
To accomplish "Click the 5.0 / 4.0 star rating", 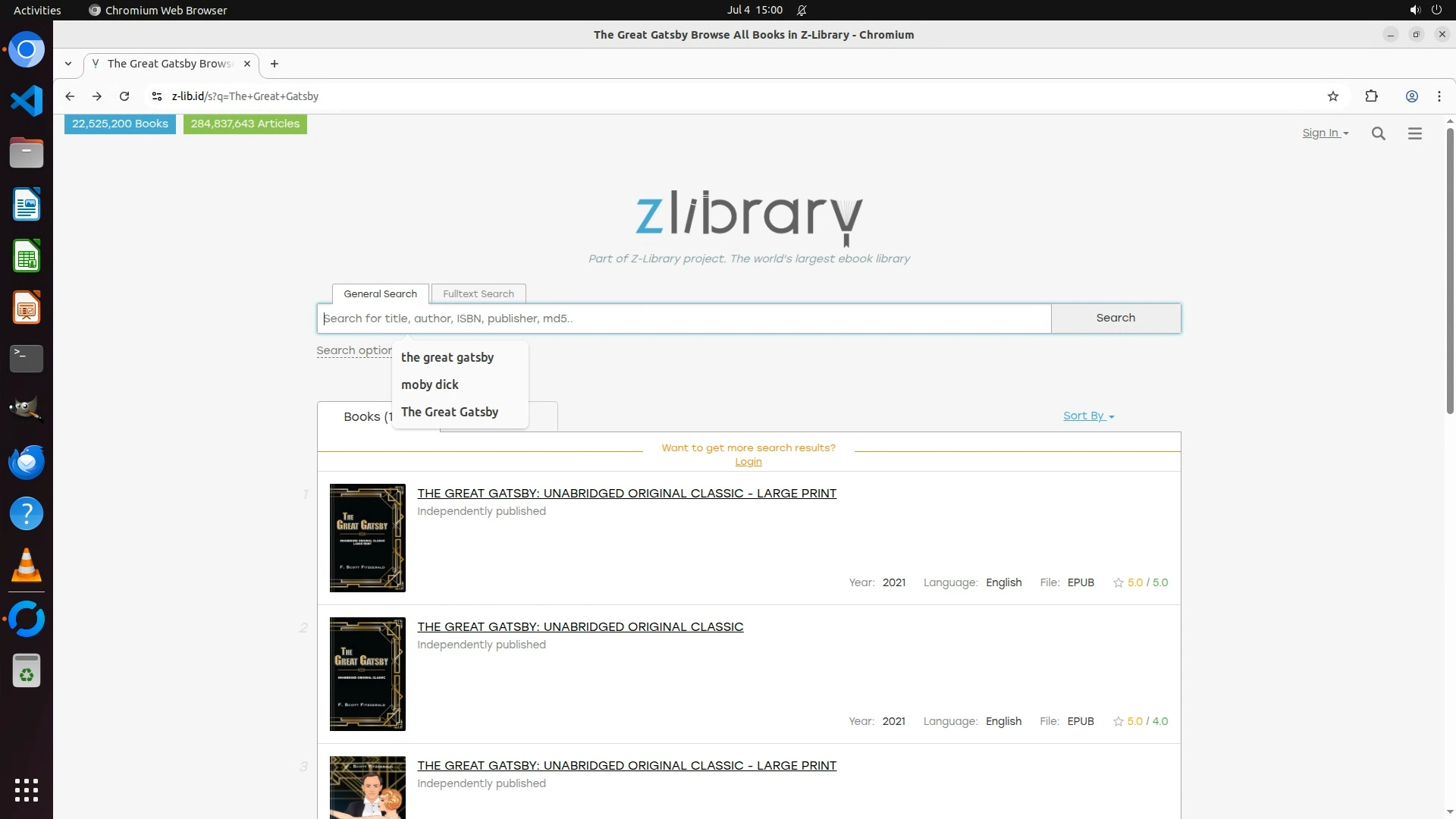I will 1141,721.
